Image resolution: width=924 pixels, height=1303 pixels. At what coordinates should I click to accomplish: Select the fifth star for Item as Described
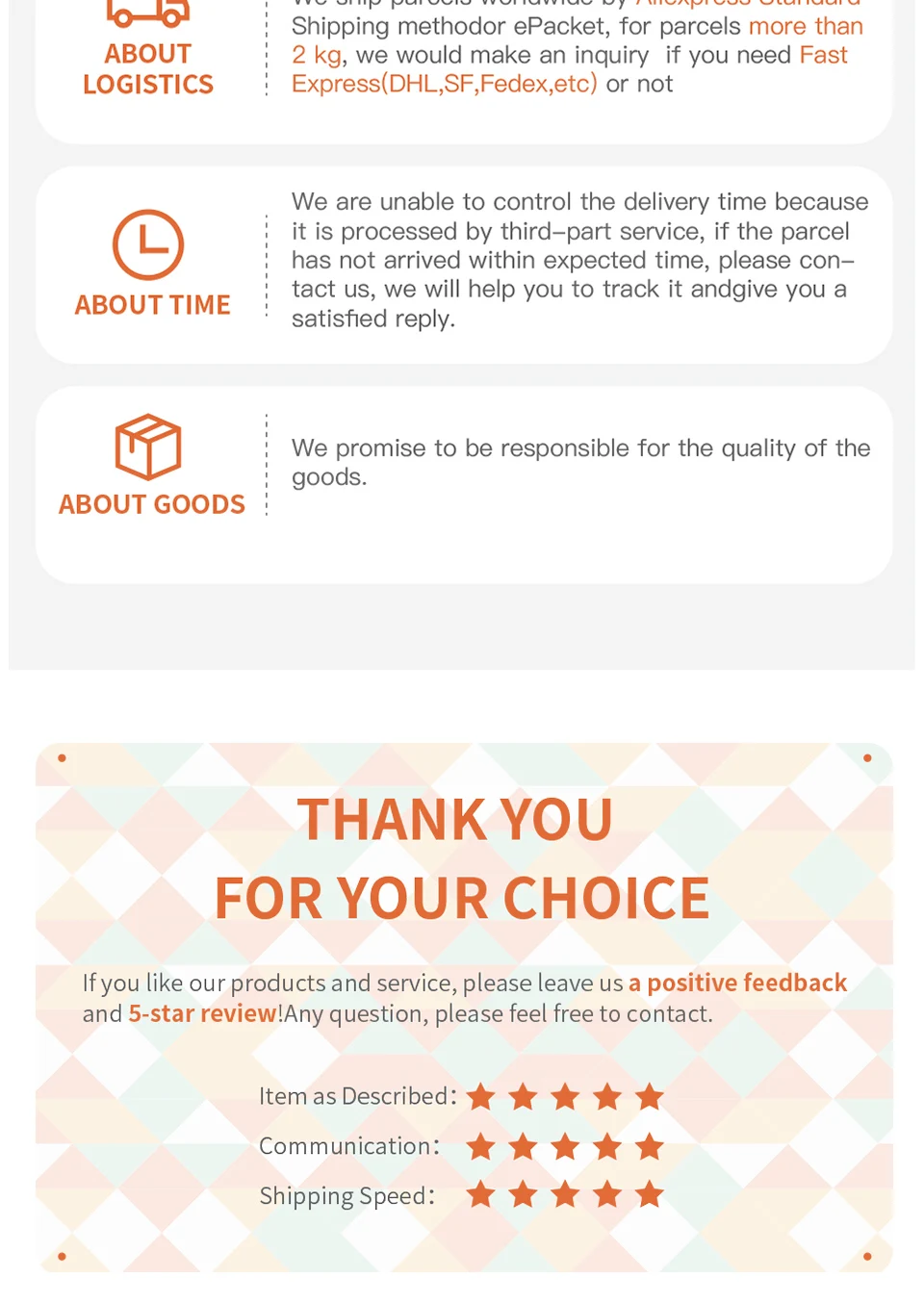click(x=650, y=1096)
